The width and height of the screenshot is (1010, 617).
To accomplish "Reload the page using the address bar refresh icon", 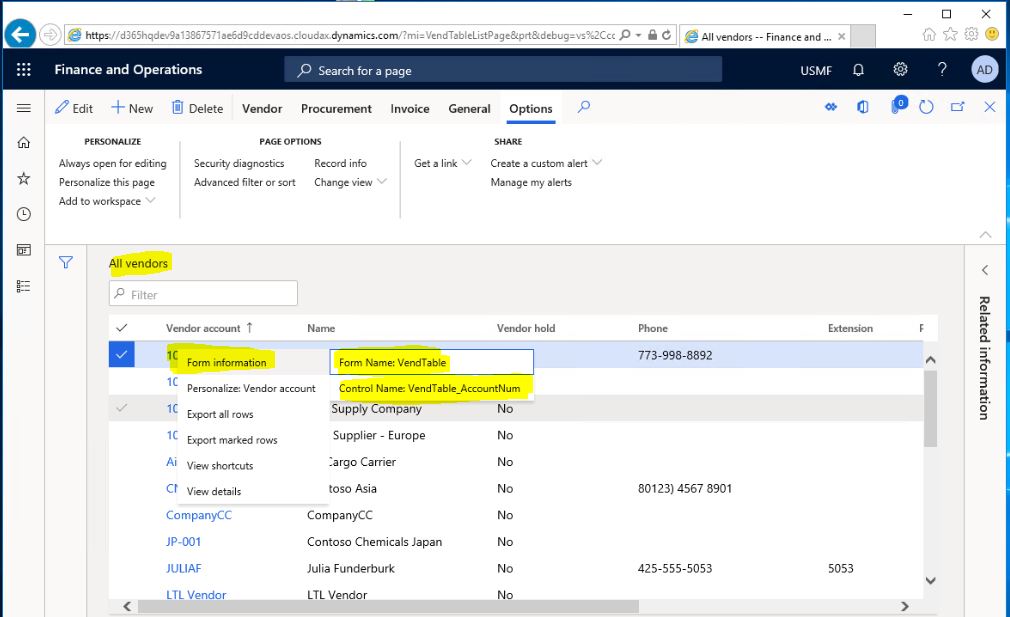I will (x=667, y=35).
